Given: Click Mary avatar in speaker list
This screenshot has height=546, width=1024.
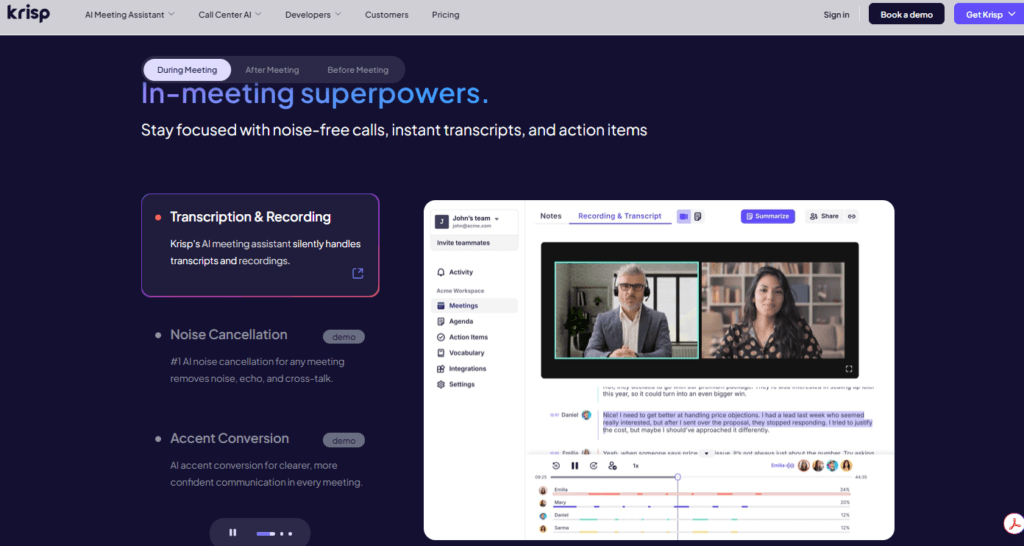Looking at the screenshot, I should (x=543, y=504).
